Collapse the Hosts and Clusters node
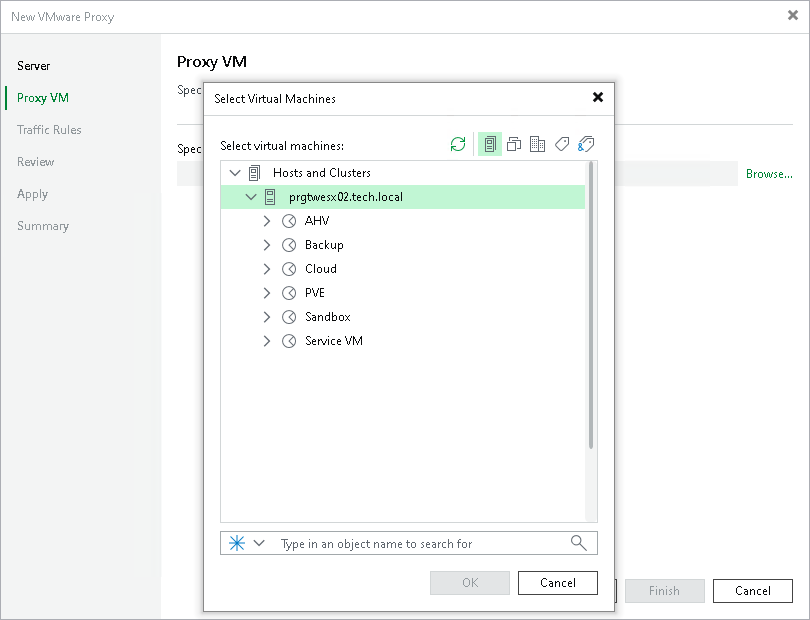Viewport: 810px width, 620px height. click(x=235, y=172)
